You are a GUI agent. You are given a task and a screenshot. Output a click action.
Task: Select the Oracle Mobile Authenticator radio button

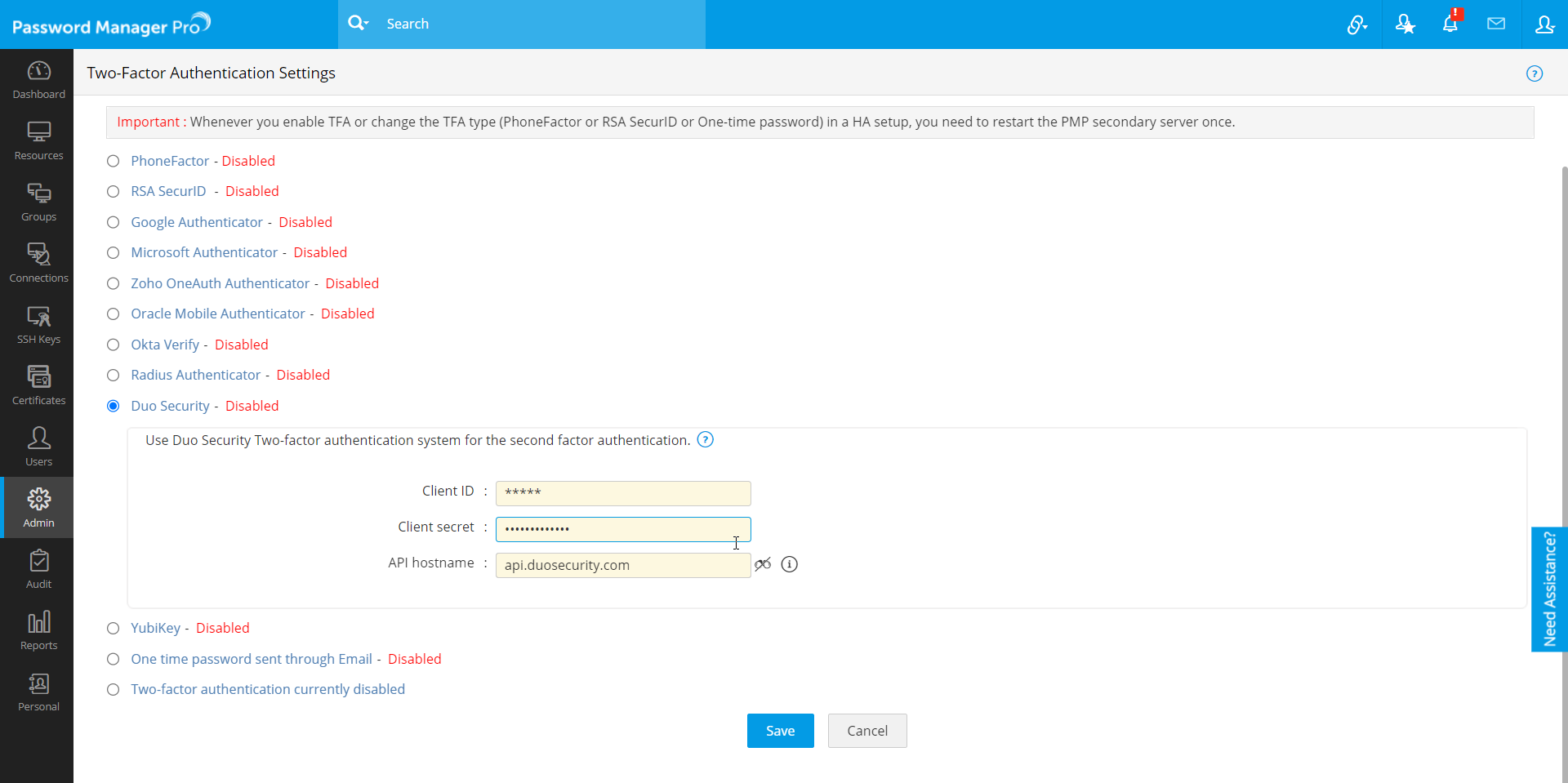coord(114,314)
